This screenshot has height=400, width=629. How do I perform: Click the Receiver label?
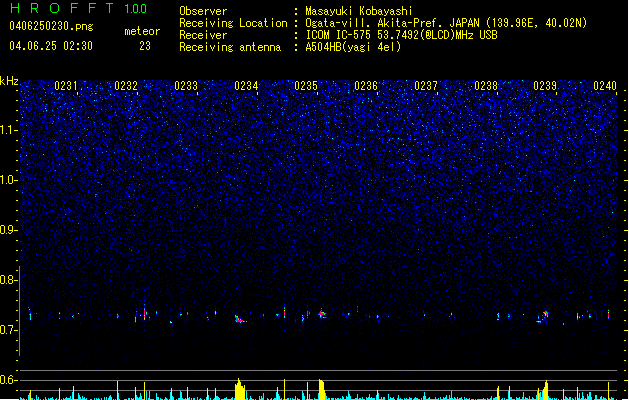tap(203, 35)
